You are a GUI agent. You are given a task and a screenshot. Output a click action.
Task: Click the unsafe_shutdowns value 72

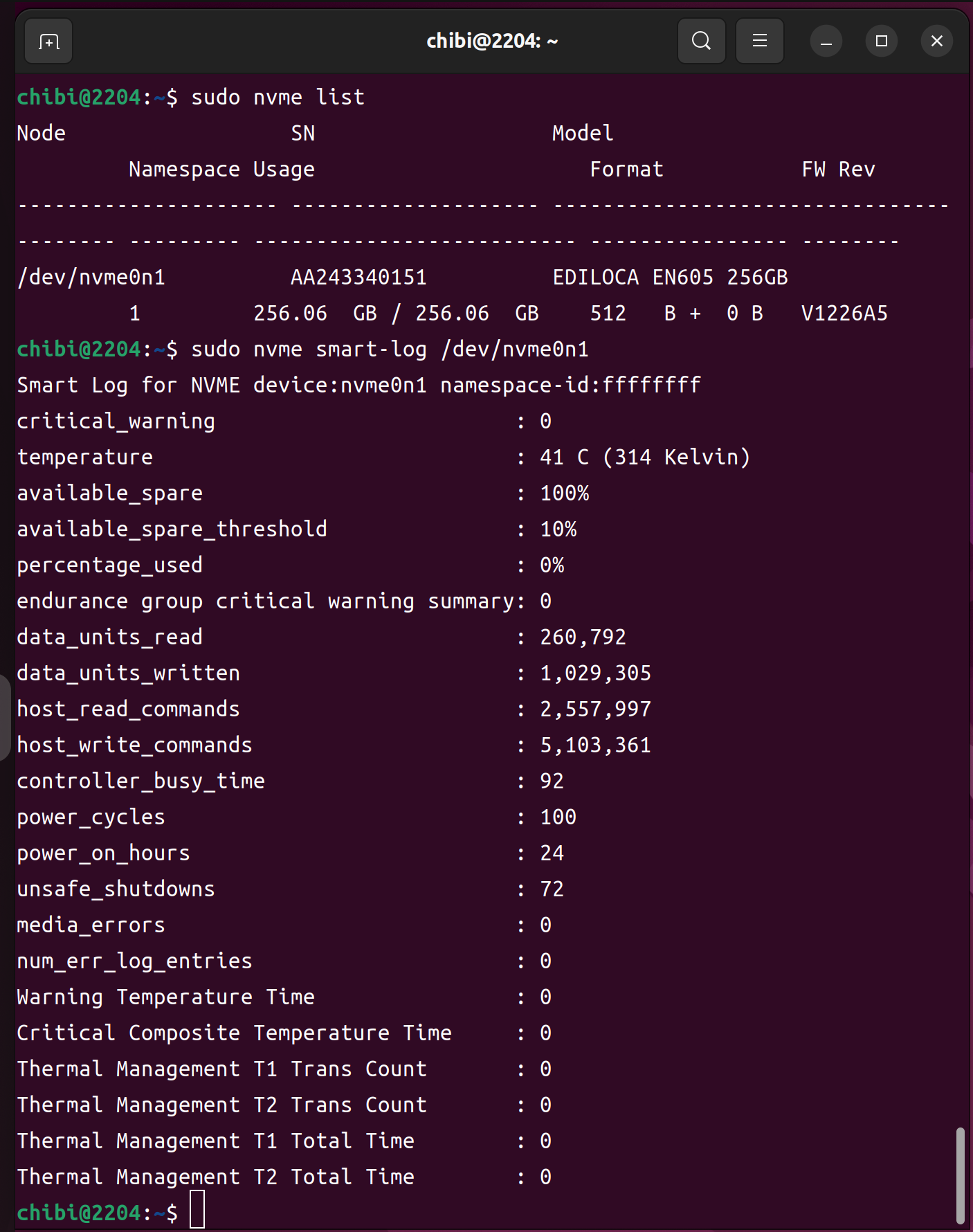(552, 889)
